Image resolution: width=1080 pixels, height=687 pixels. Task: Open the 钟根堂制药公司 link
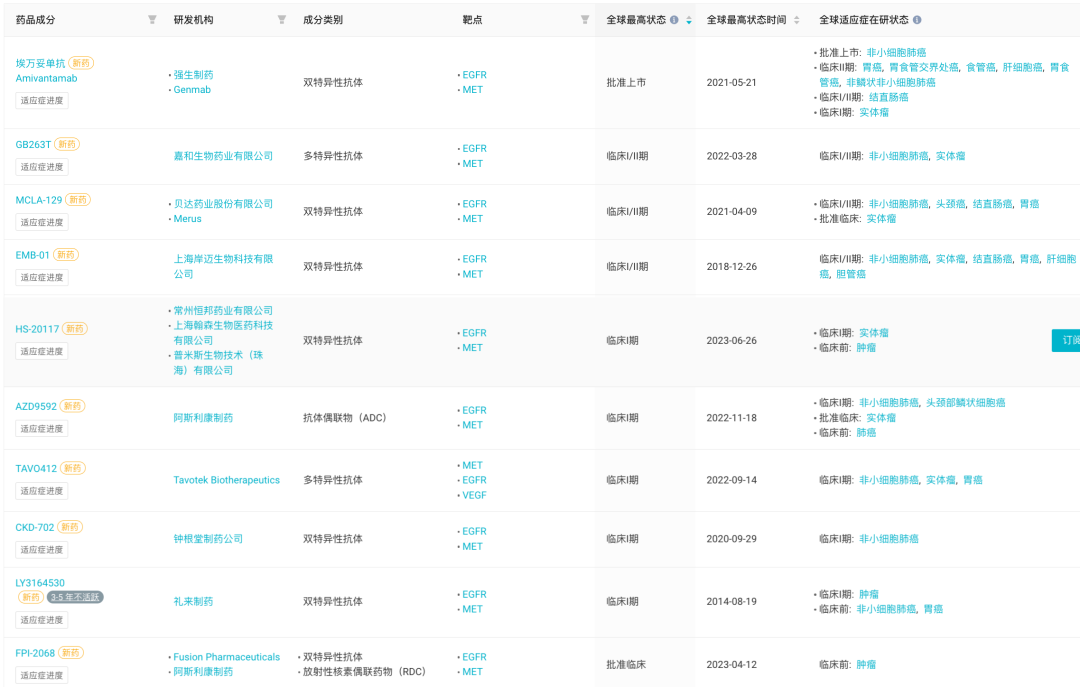pyautogui.click(x=208, y=539)
